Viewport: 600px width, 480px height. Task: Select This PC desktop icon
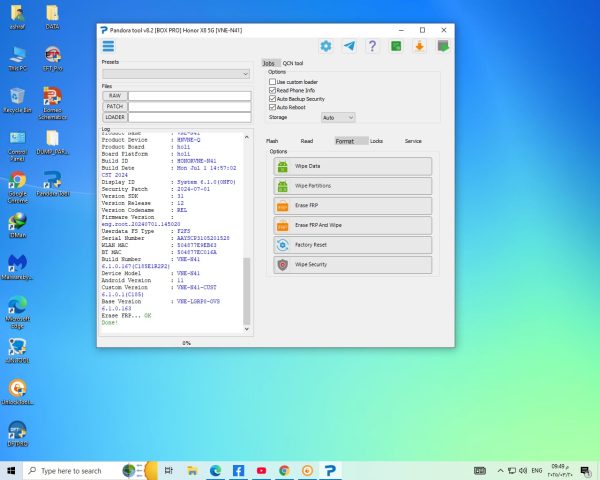tap(17, 59)
